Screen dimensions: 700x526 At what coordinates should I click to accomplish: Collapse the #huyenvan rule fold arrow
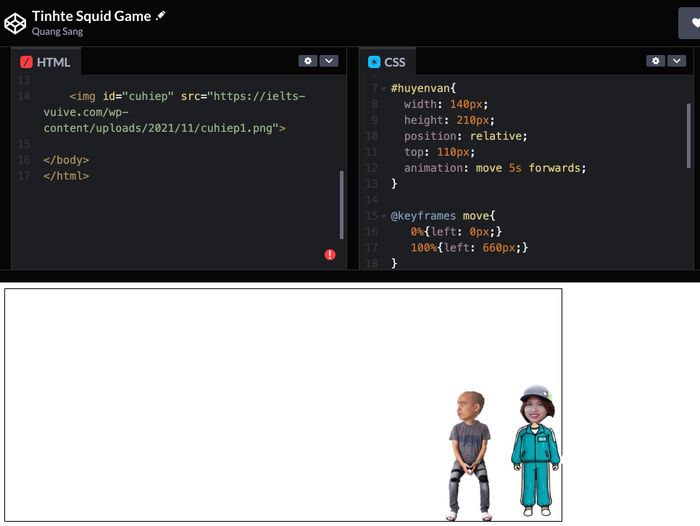tap(383, 88)
